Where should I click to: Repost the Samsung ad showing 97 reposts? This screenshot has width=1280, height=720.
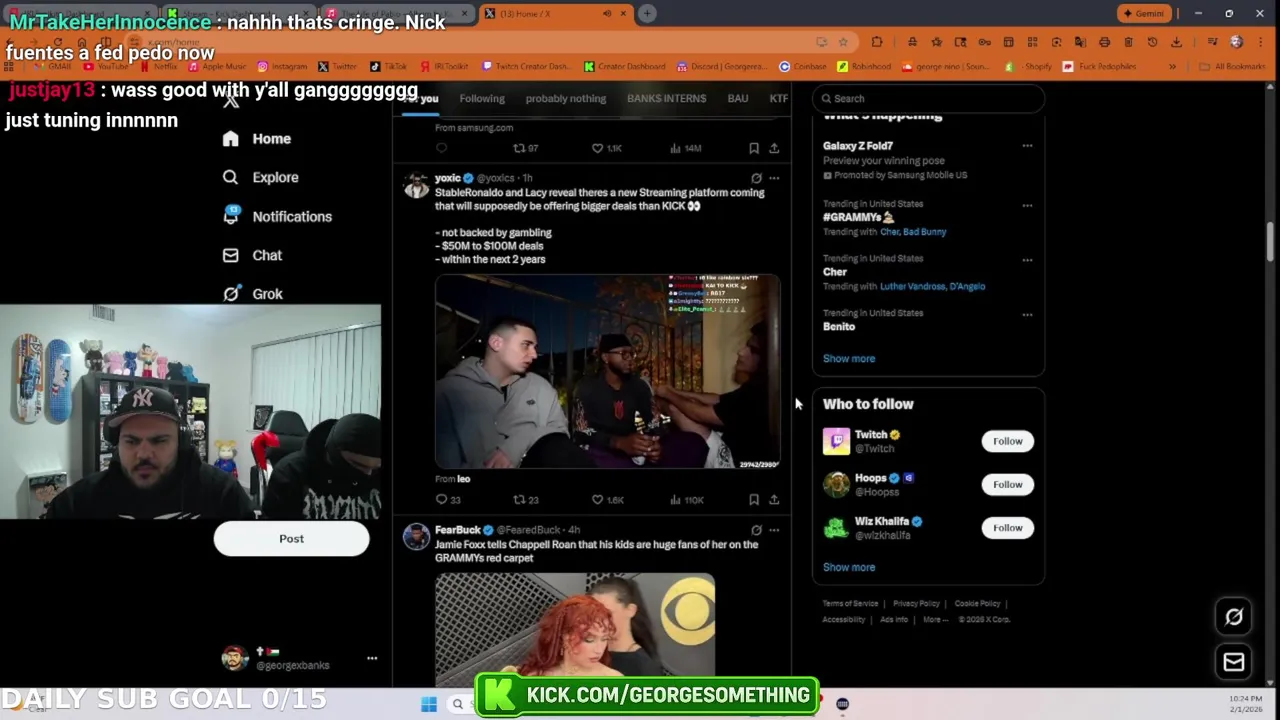(x=525, y=148)
